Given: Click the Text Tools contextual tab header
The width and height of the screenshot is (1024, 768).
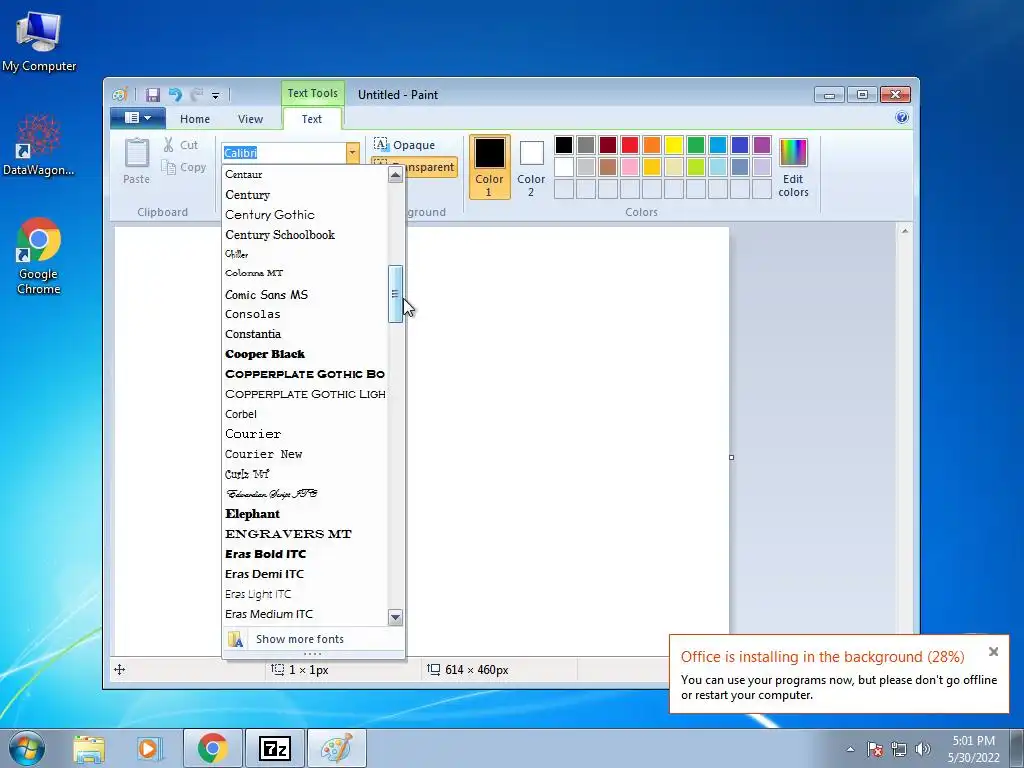Looking at the screenshot, I should [x=312, y=93].
